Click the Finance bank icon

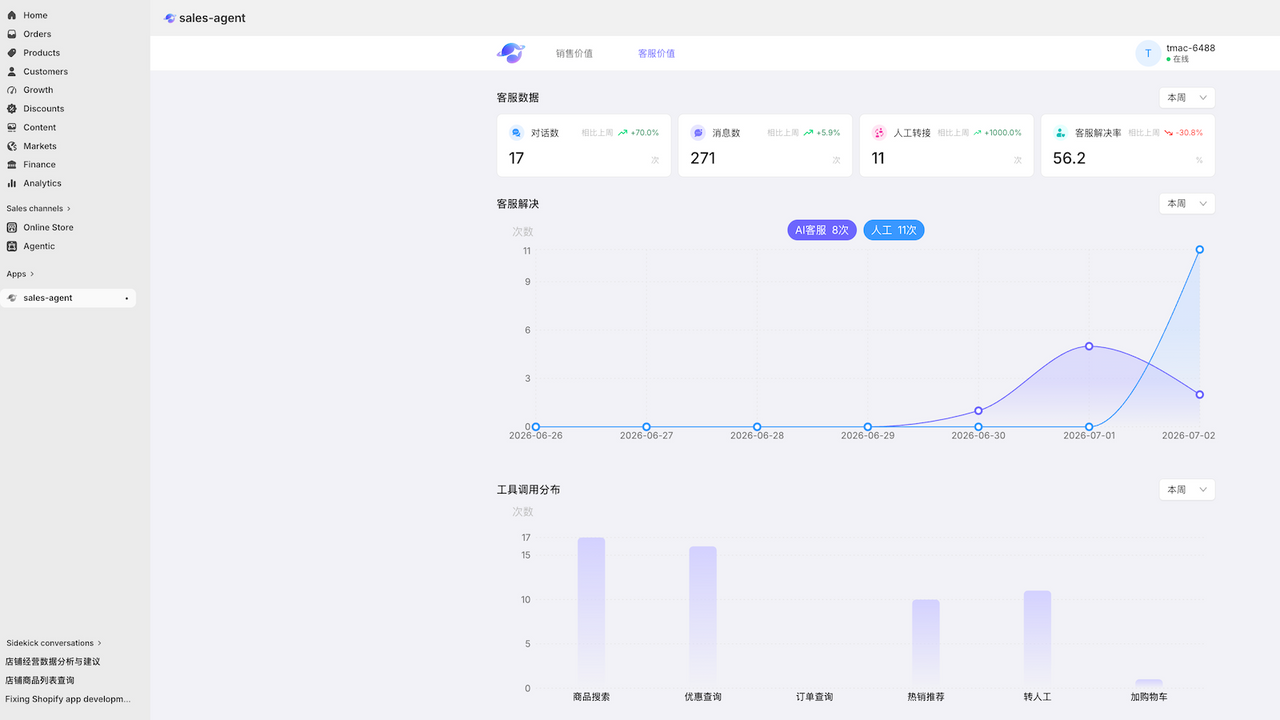coord(12,164)
